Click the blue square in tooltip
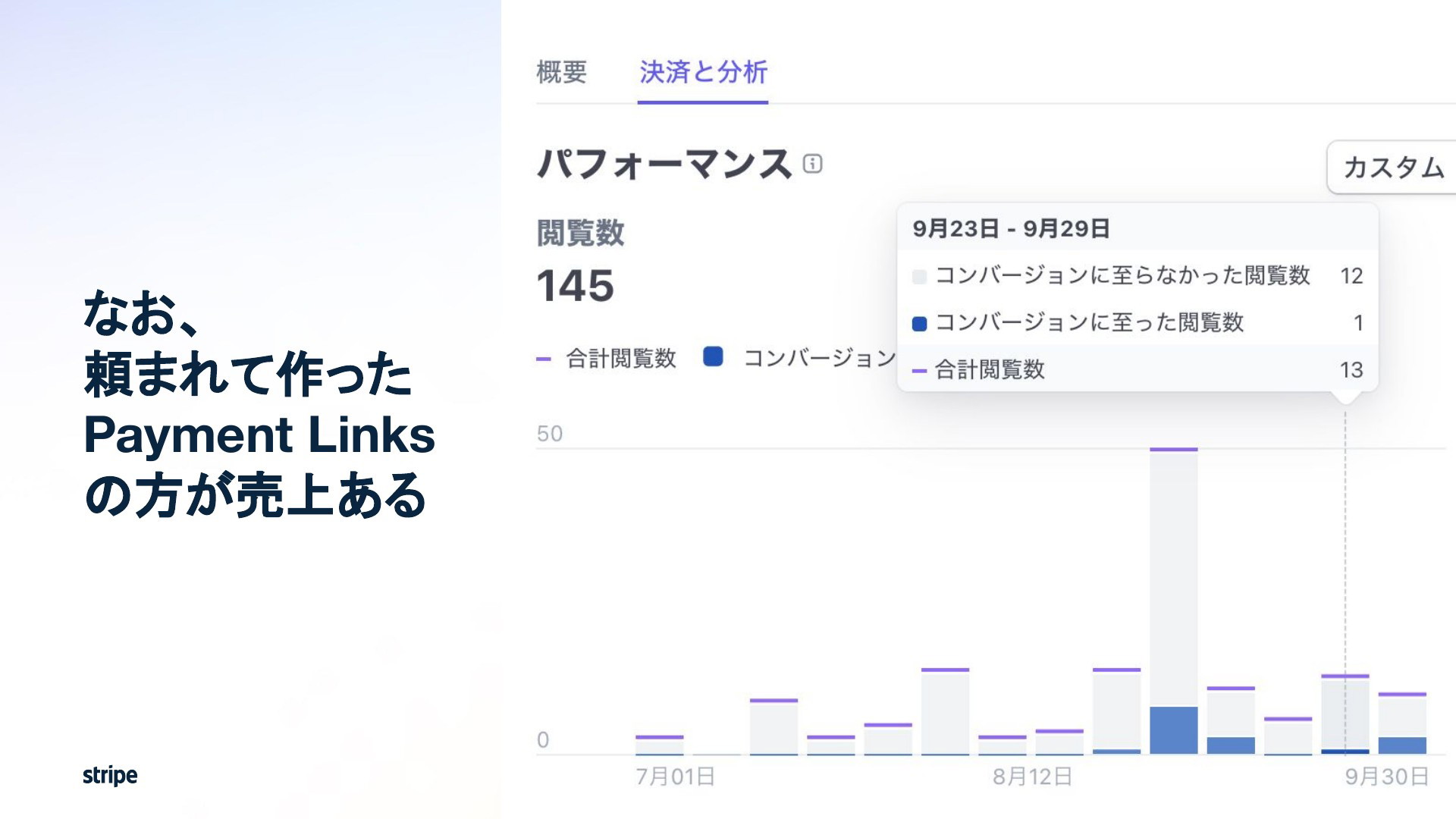Screen dimensions: 1456x819 point(919,324)
